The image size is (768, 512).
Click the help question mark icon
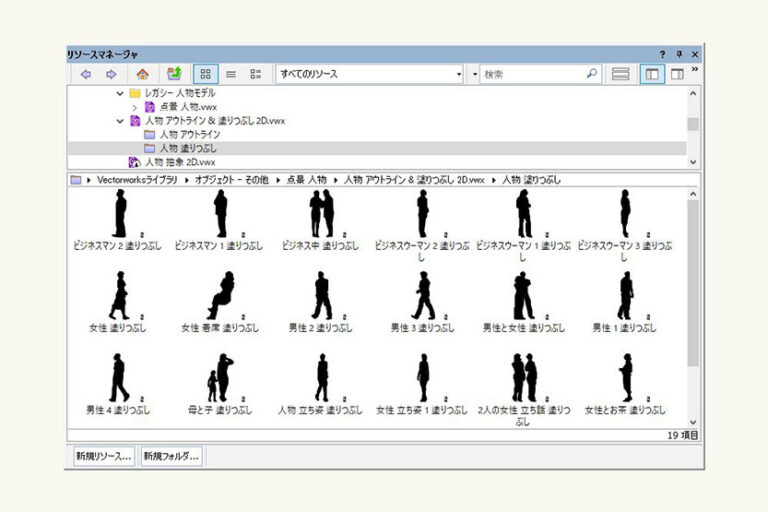coord(662,54)
